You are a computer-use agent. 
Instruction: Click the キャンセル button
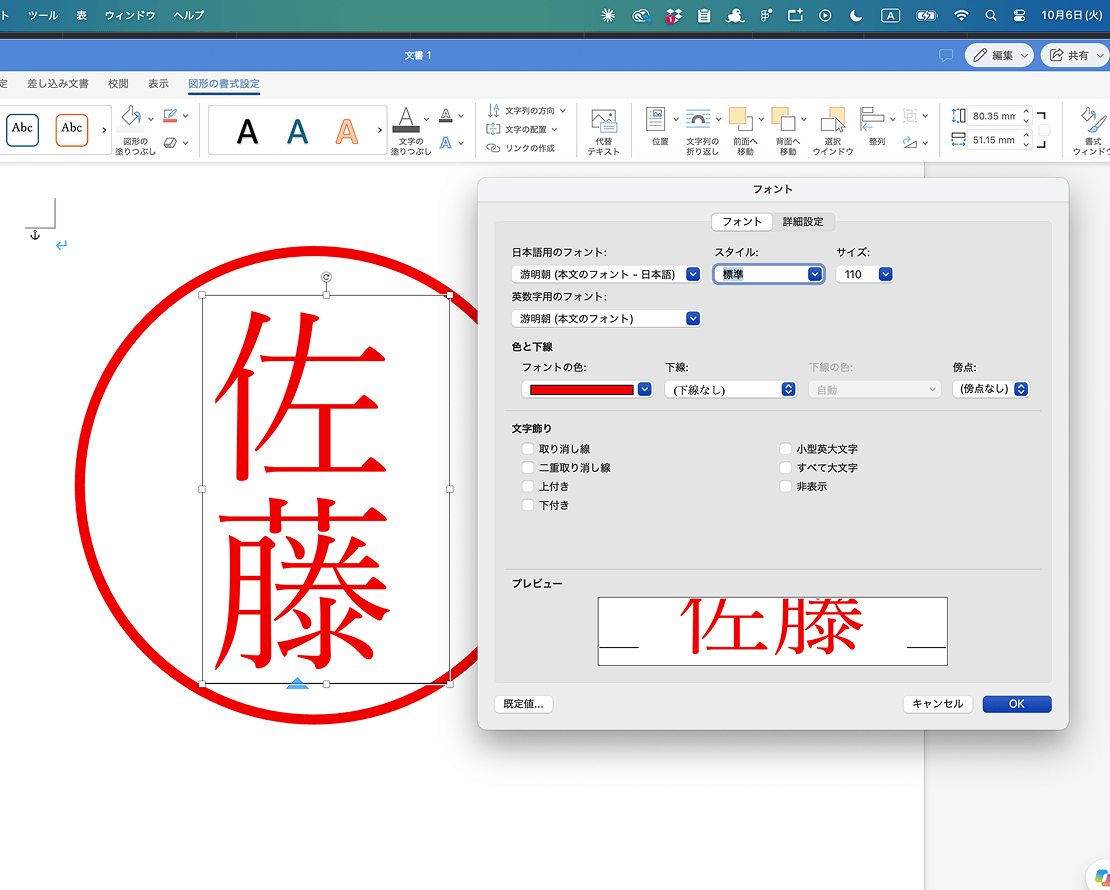[x=937, y=704]
